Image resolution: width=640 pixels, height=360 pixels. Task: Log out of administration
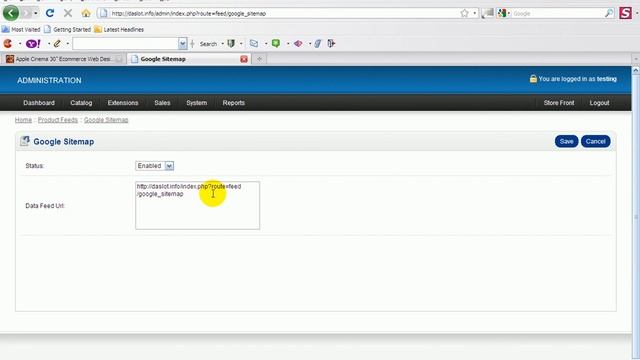pyautogui.click(x=599, y=103)
